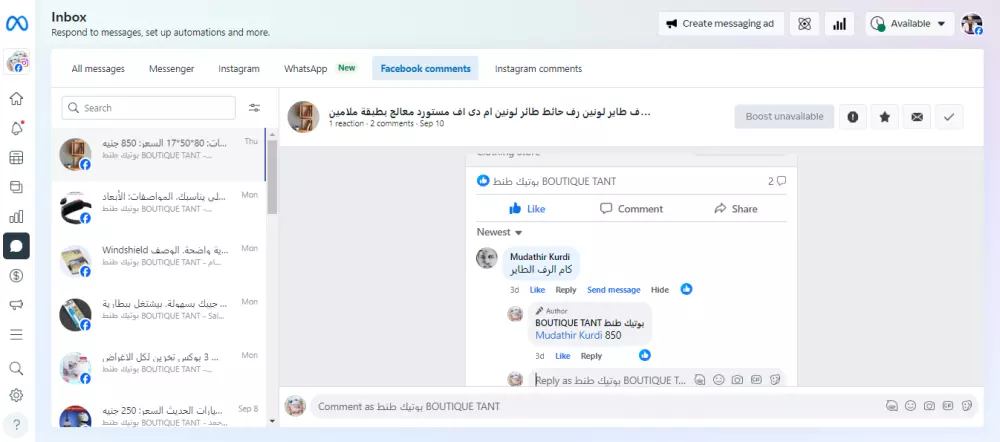
Task: Expand the Newest comment sort dropdown
Action: (x=499, y=232)
